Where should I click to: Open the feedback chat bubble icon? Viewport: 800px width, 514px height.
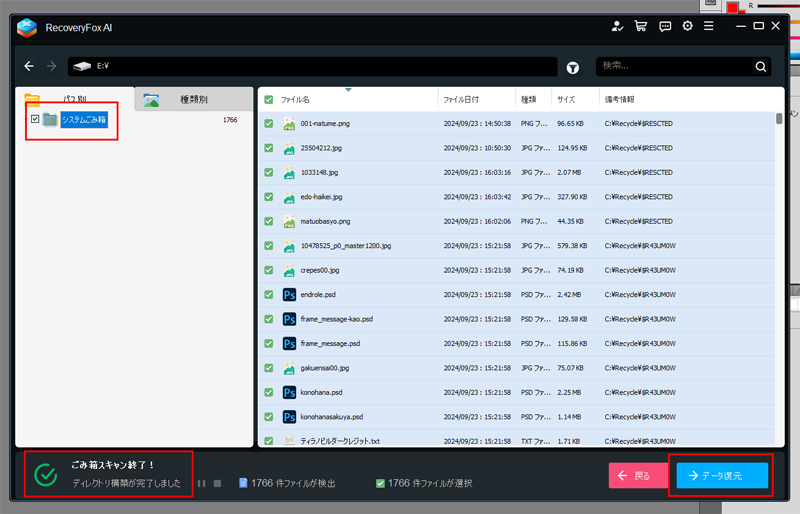click(664, 26)
